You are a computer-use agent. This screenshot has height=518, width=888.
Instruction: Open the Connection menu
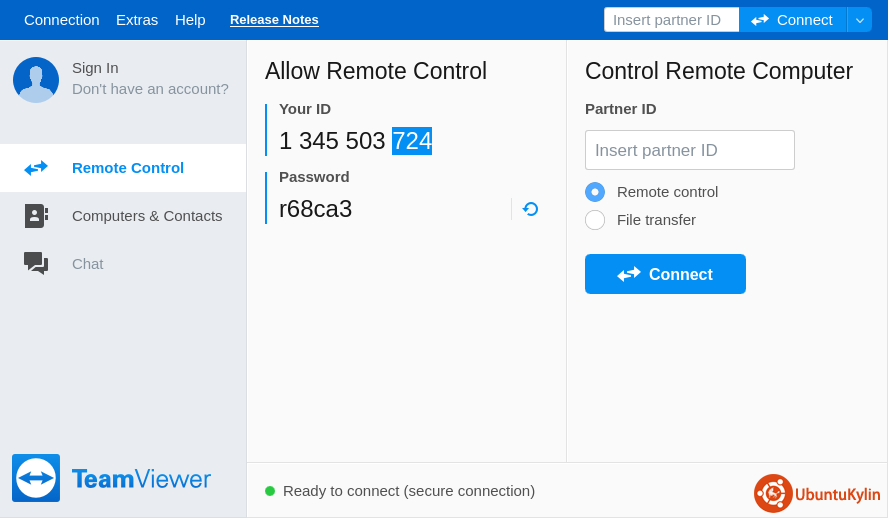coord(61,20)
